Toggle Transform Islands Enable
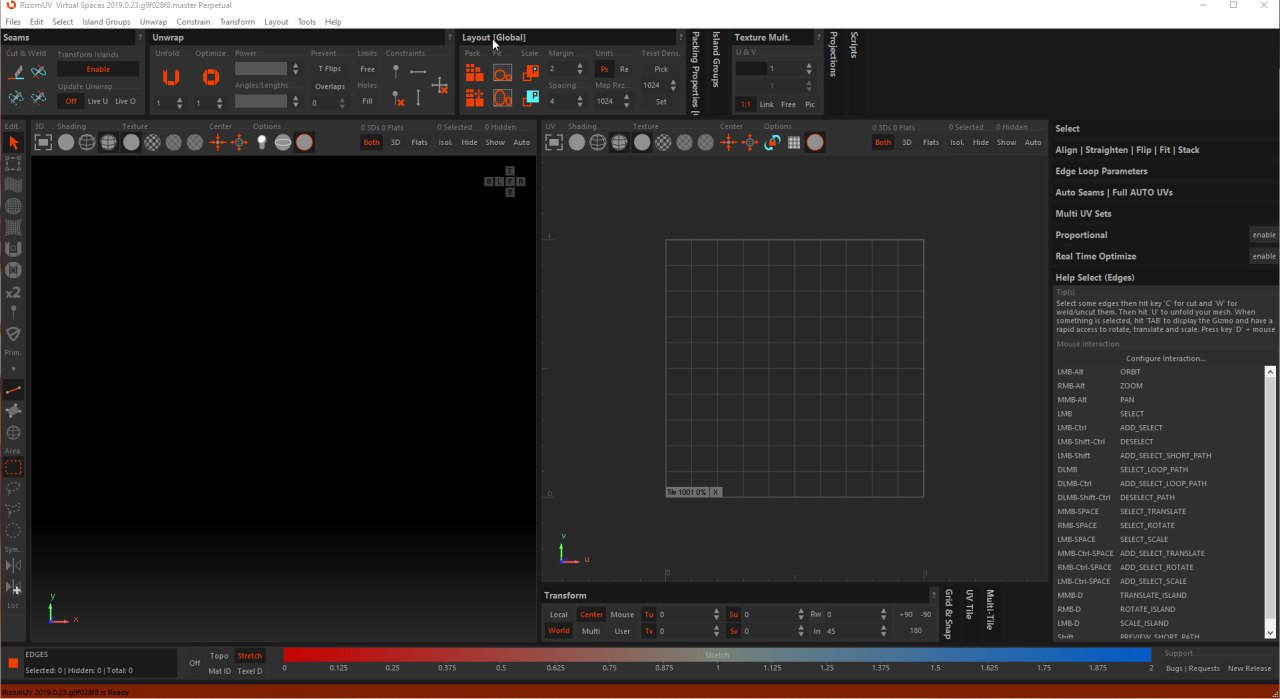The width and height of the screenshot is (1280, 699). pos(98,69)
